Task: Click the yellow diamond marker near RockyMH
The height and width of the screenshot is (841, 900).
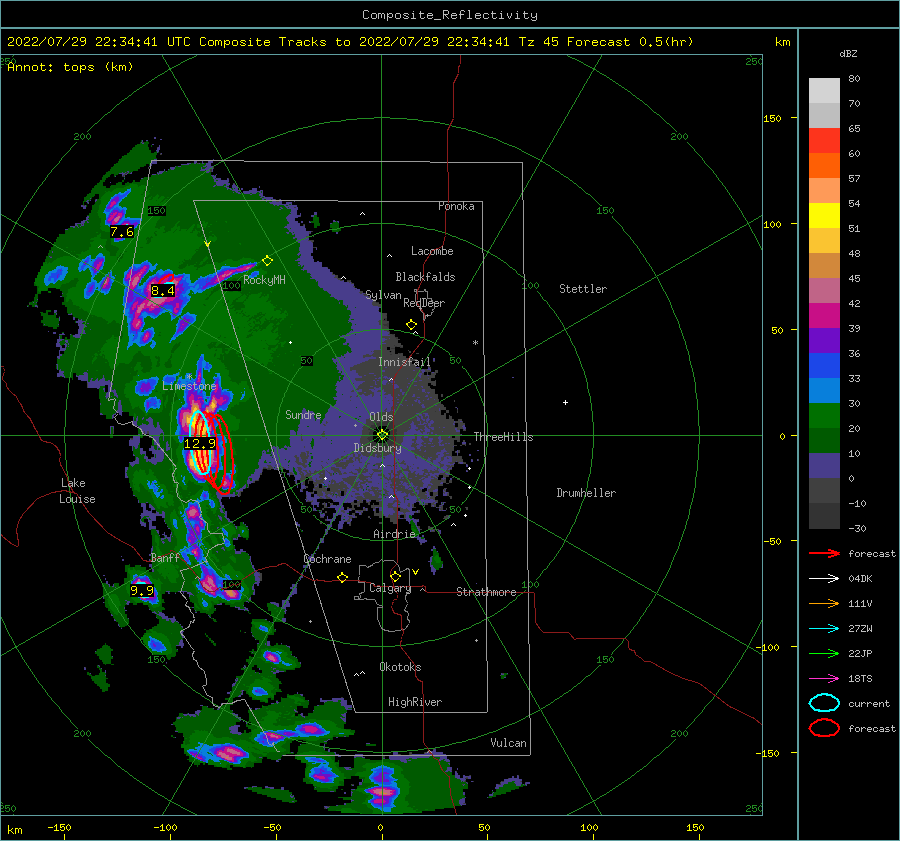Action: coord(267,261)
